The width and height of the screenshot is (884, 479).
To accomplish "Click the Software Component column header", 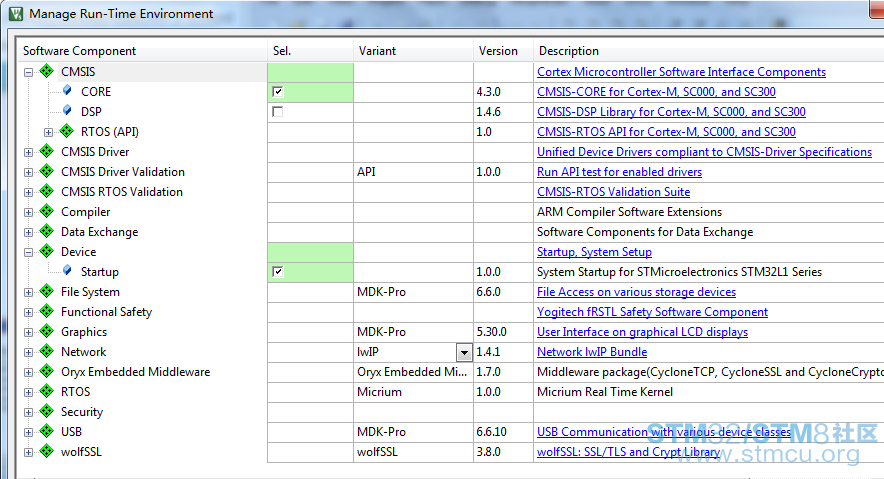I will [x=142, y=51].
